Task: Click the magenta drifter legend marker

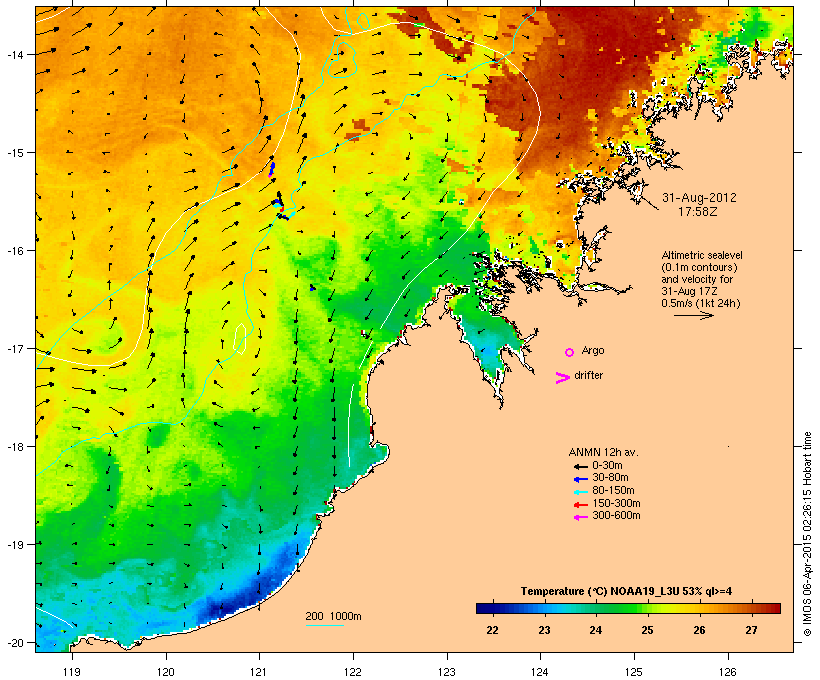Action: (562, 378)
